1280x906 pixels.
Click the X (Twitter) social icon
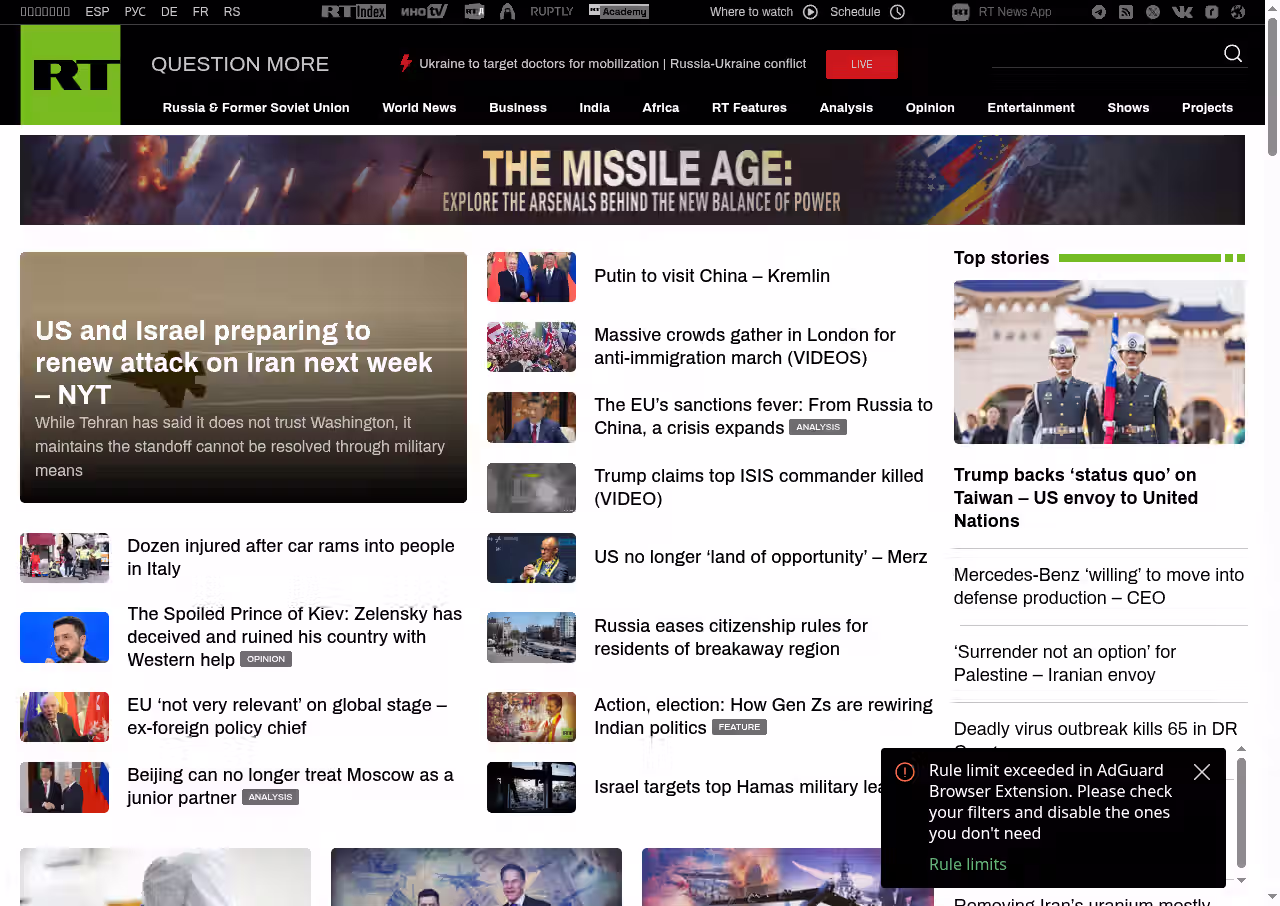click(x=1153, y=12)
